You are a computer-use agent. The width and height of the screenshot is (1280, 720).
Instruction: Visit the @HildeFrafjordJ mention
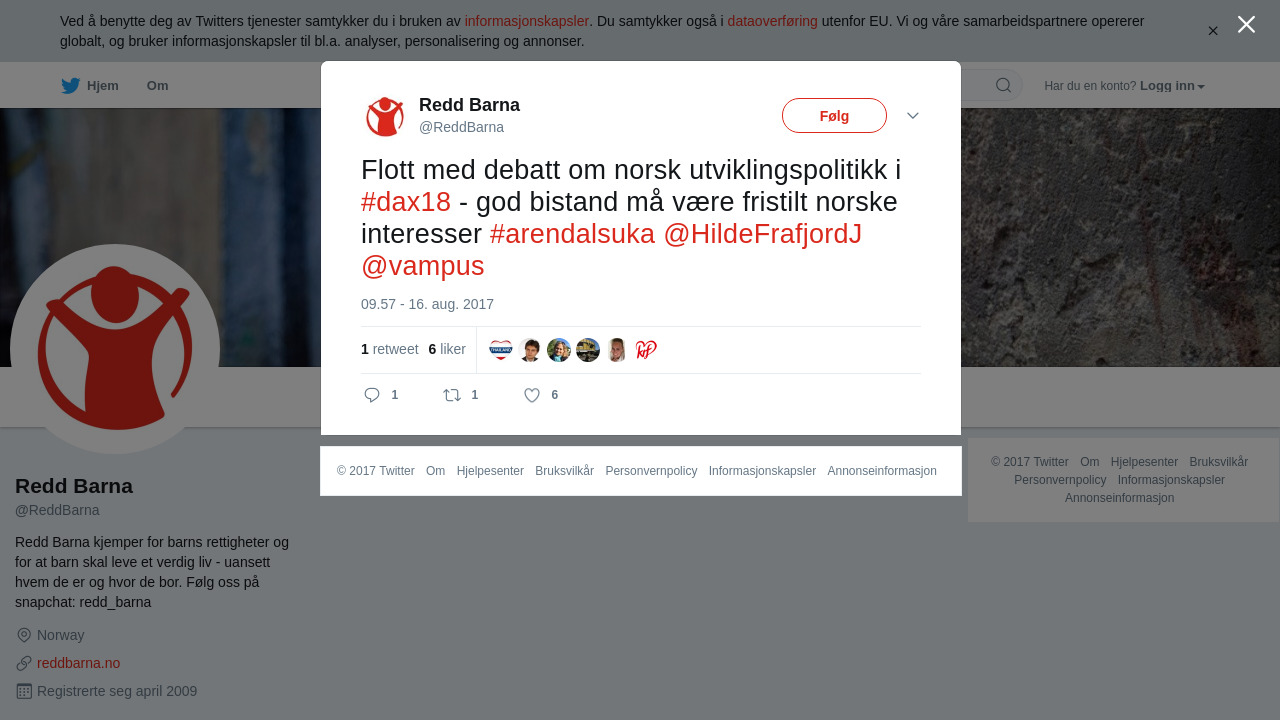tap(762, 234)
